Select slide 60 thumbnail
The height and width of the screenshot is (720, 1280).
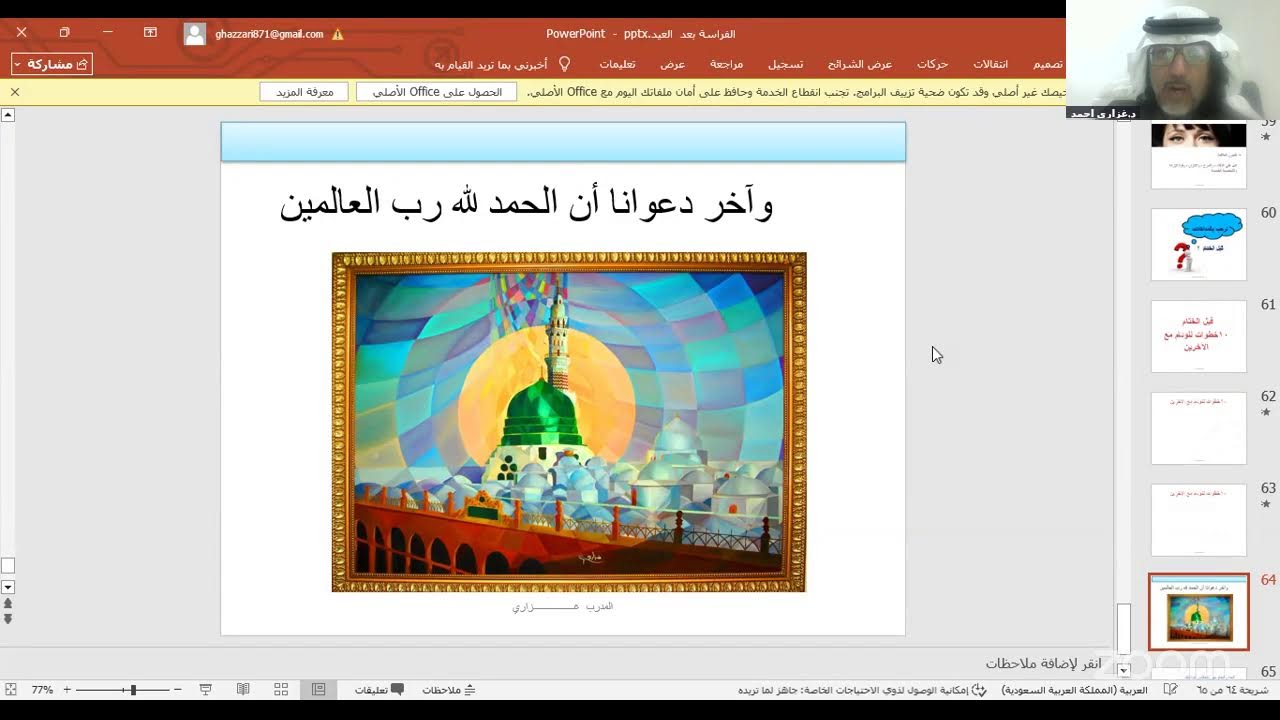click(1198, 244)
